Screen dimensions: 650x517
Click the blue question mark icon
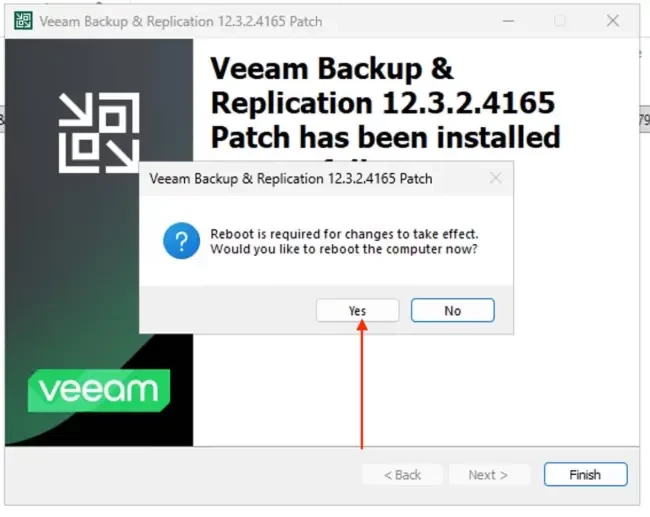click(x=182, y=241)
